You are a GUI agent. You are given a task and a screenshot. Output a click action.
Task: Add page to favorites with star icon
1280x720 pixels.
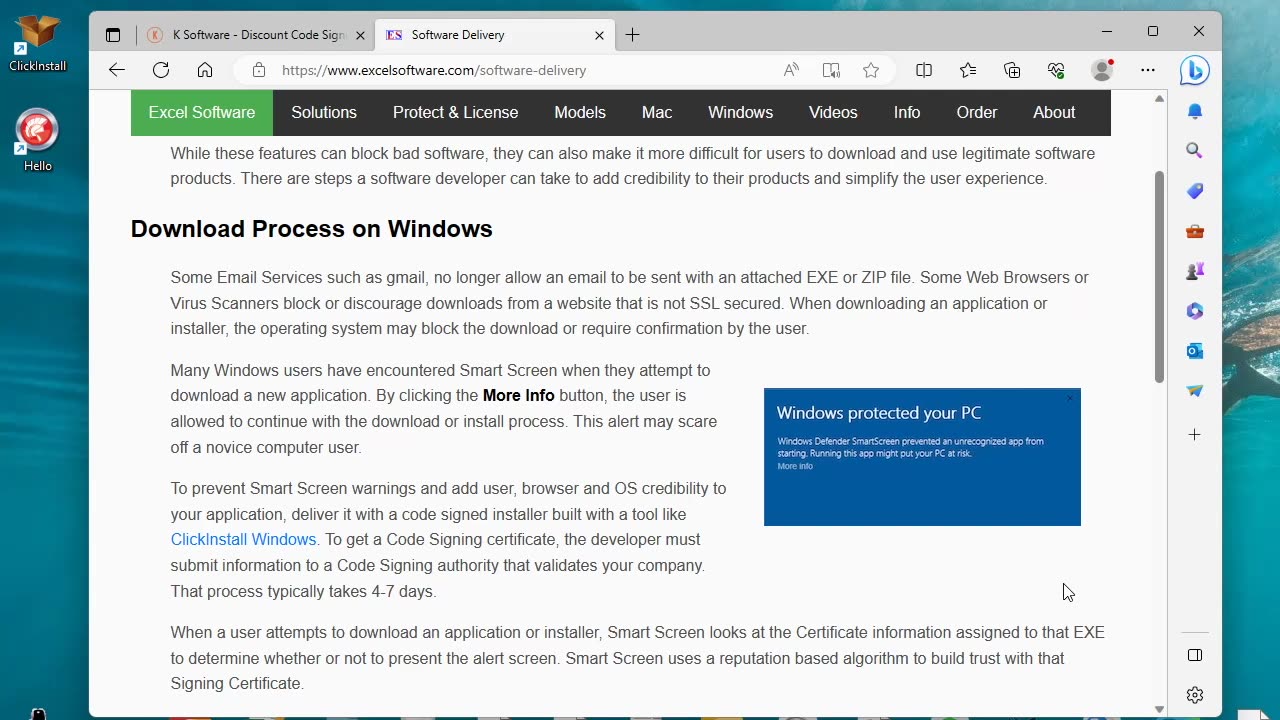point(871,70)
